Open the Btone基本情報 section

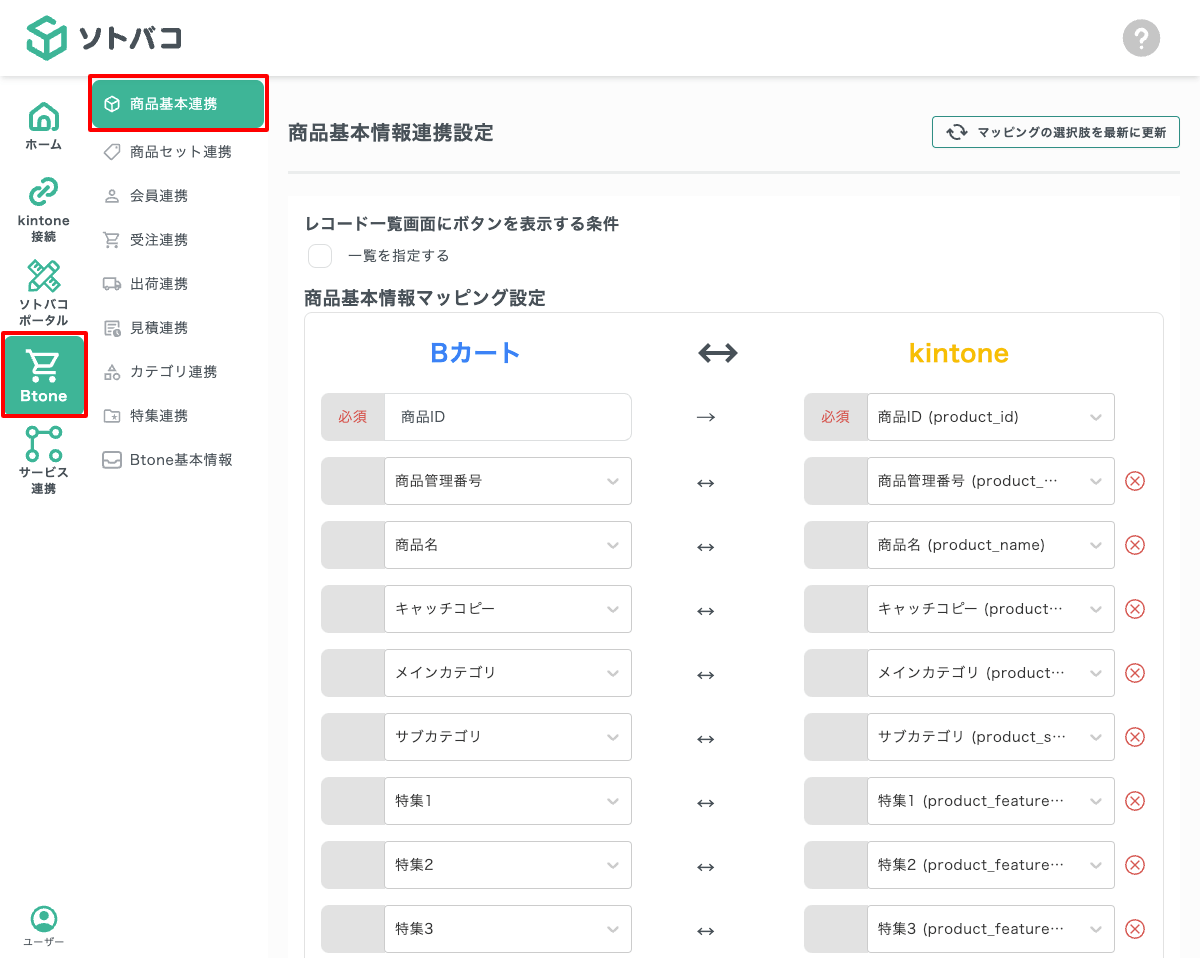pyautogui.click(x=177, y=459)
